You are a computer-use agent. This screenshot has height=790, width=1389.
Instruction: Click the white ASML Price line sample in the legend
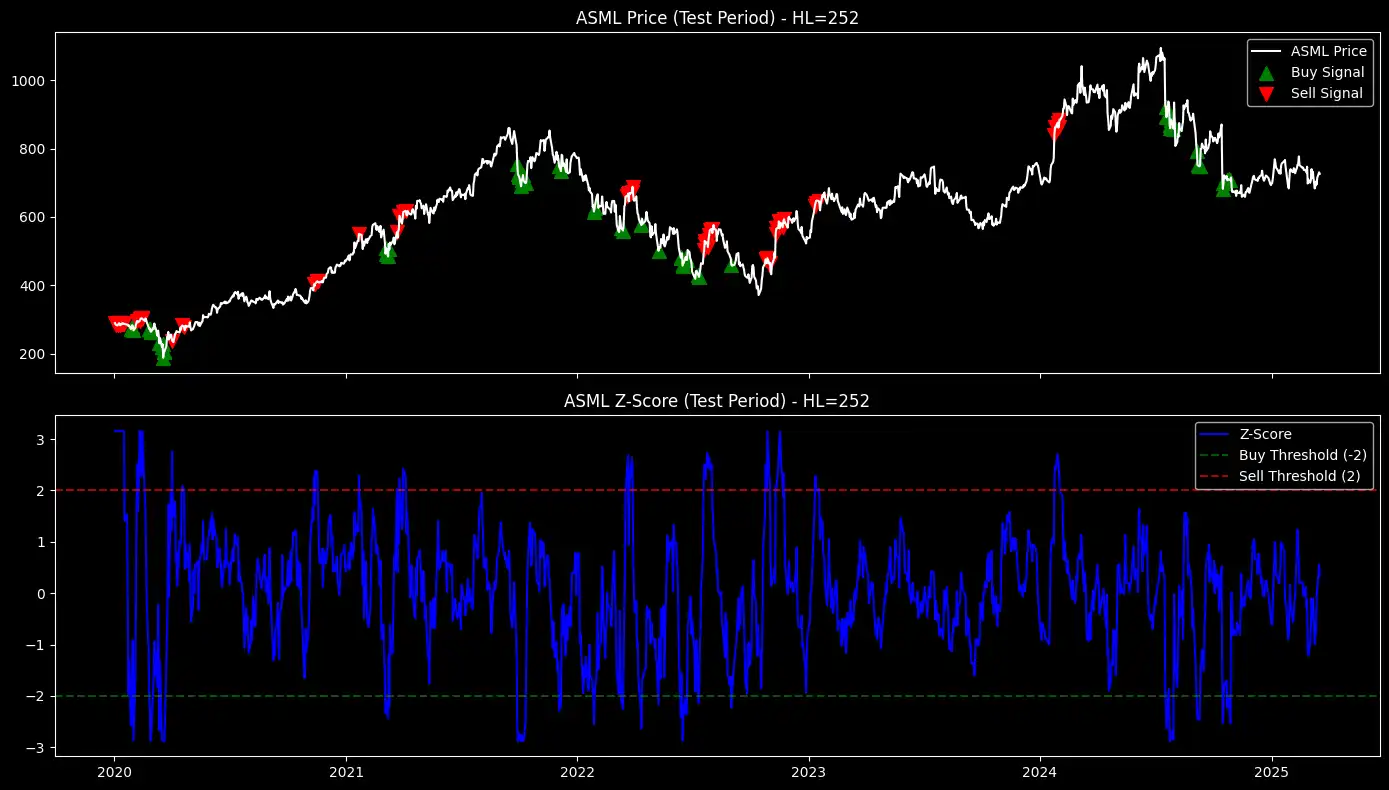click(1267, 52)
